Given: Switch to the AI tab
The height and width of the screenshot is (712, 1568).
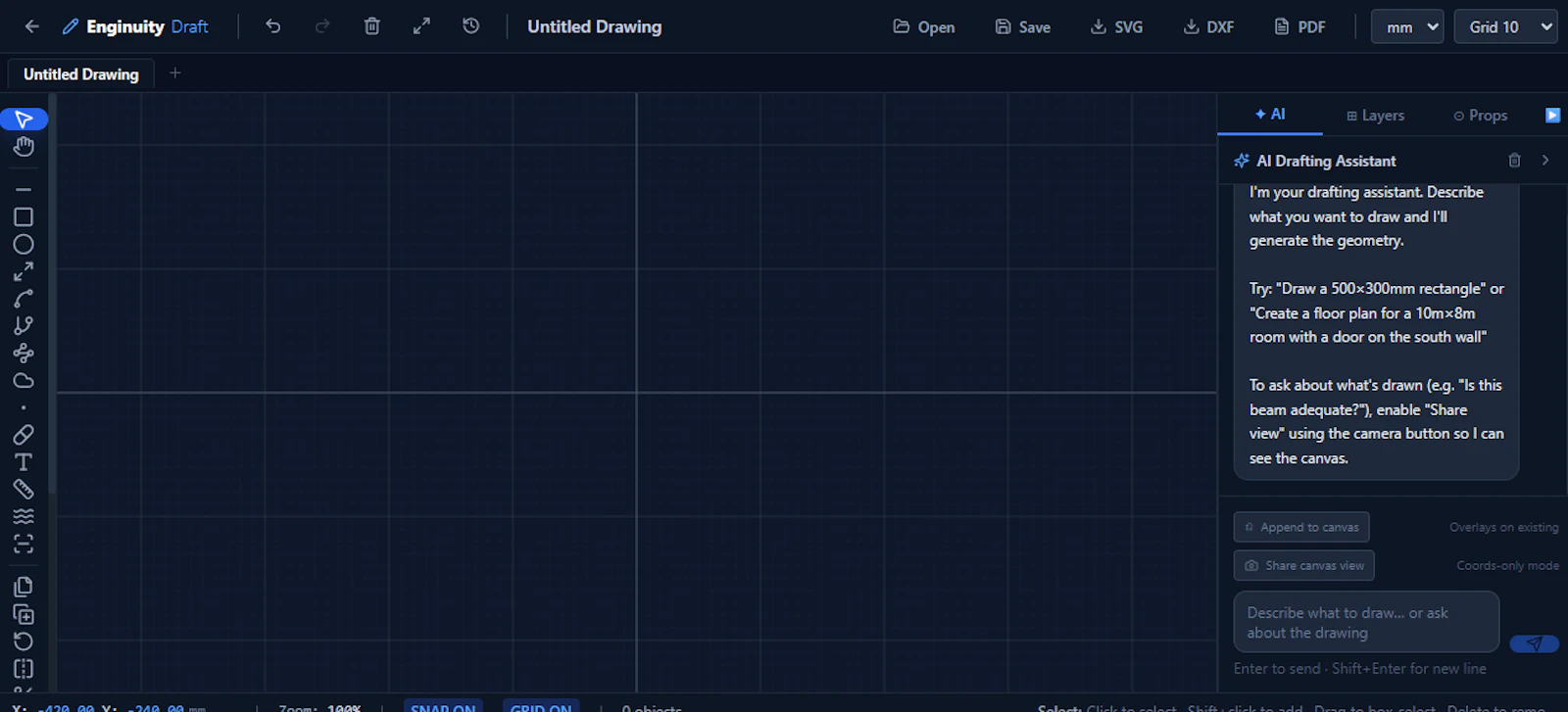Looking at the screenshot, I should point(1270,115).
